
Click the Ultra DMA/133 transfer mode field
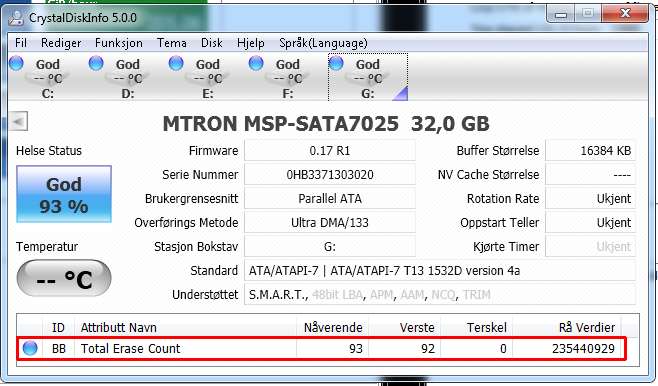[330, 222]
